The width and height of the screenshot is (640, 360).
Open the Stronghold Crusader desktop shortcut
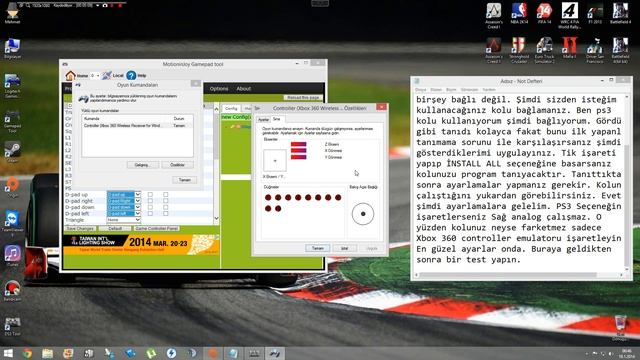click(519, 50)
